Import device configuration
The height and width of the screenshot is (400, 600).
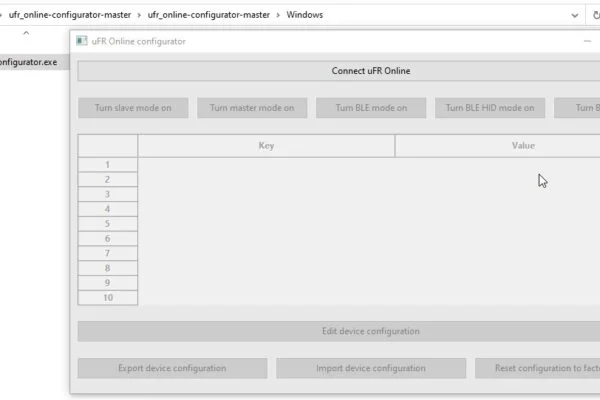coord(371,368)
